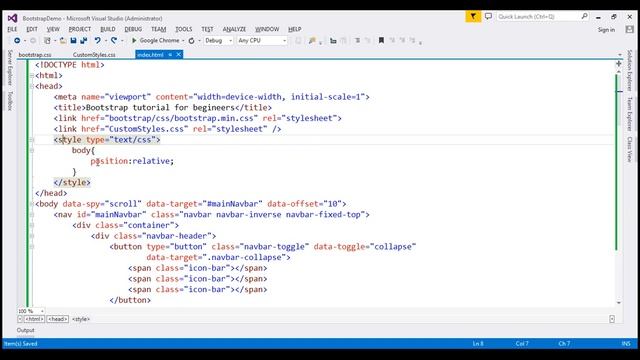Open the ANALYZE menu
The image size is (640, 360).
[x=234, y=29]
